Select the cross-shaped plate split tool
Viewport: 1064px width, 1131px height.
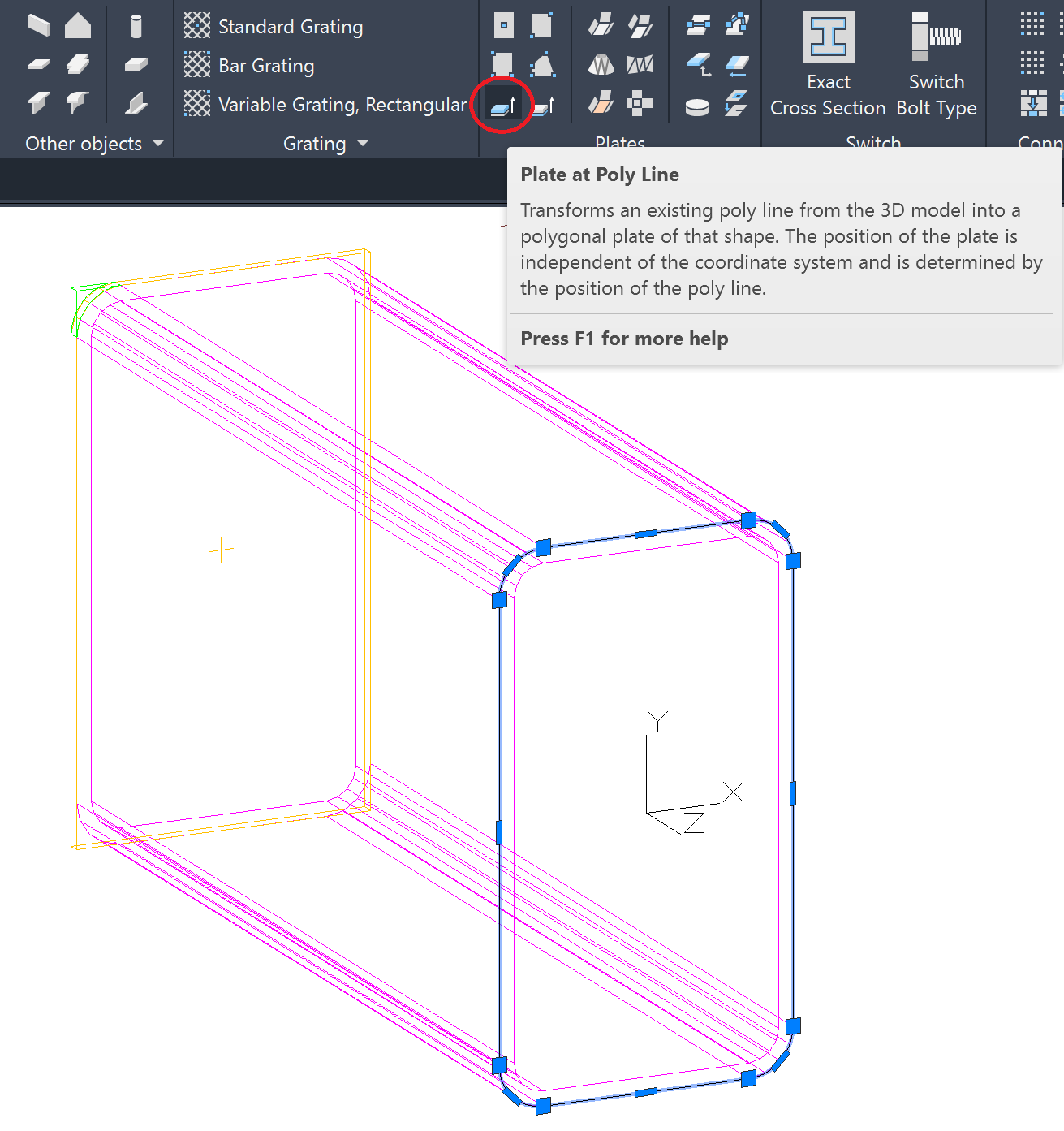[641, 106]
